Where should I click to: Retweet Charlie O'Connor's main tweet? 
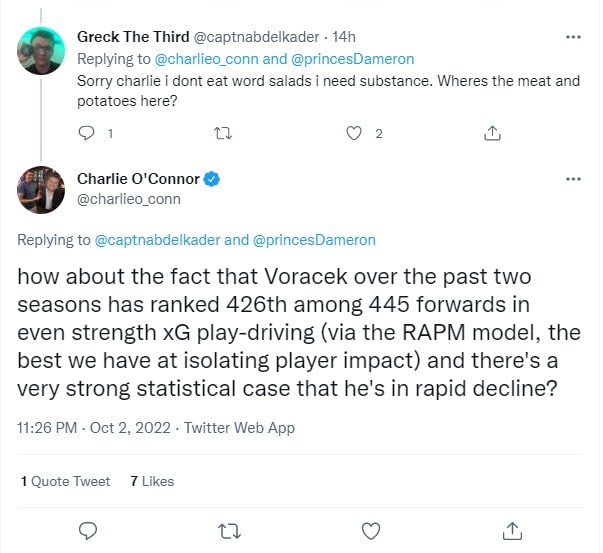tap(229, 529)
